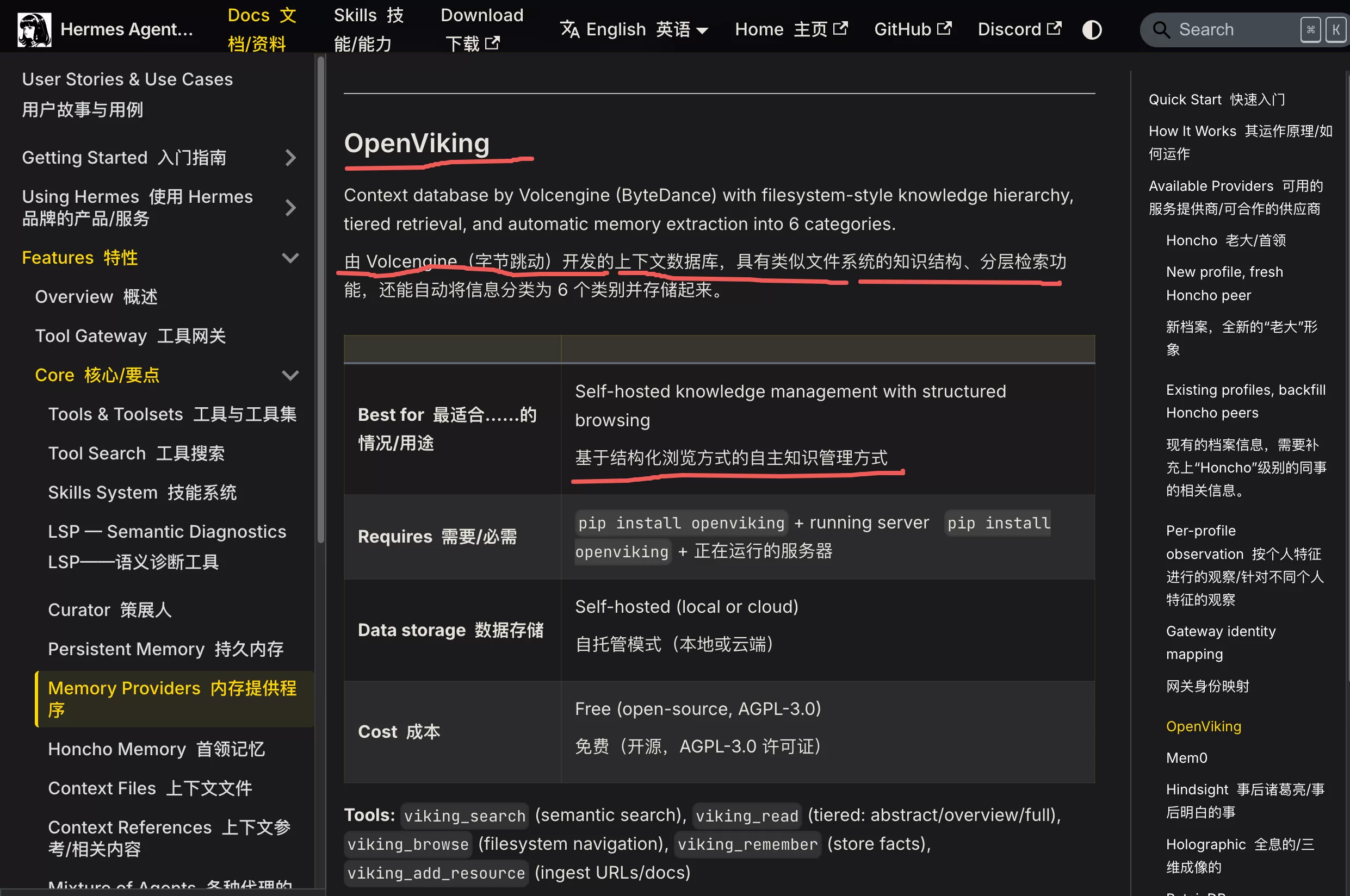Open the Context References page
This screenshot has width=1350, height=896.
169,838
